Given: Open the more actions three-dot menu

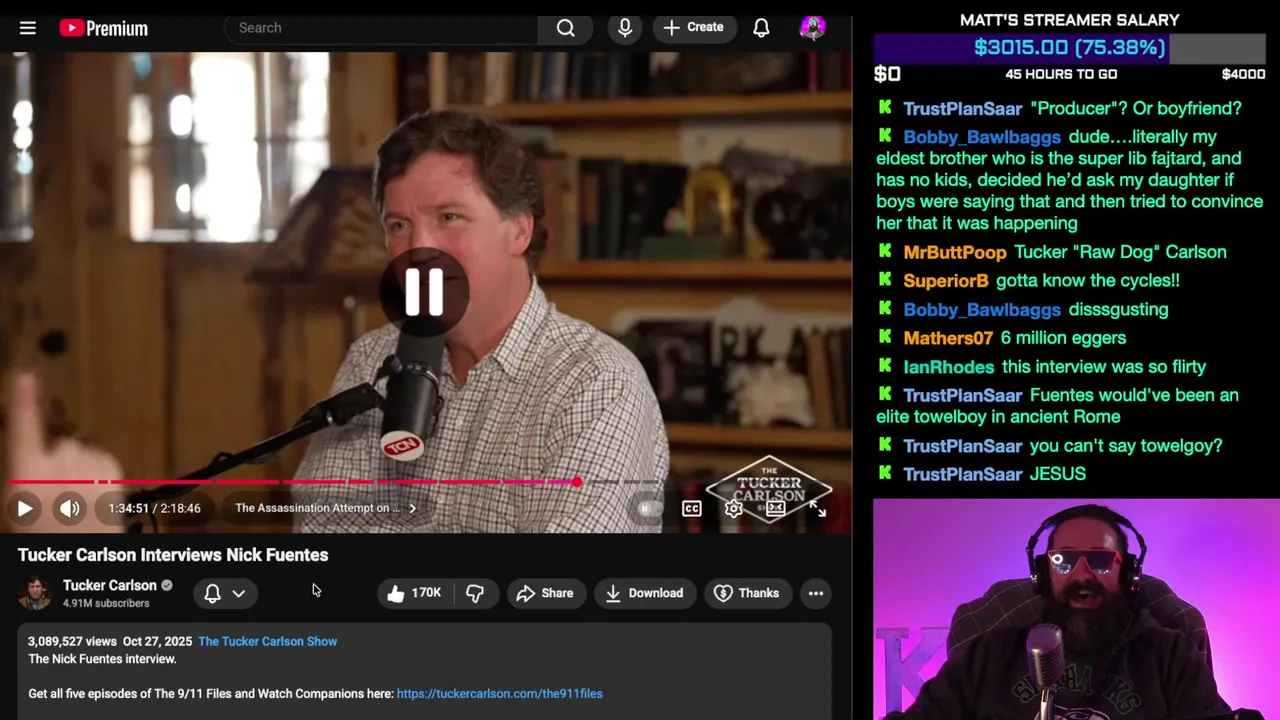Looking at the screenshot, I should point(816,593).
